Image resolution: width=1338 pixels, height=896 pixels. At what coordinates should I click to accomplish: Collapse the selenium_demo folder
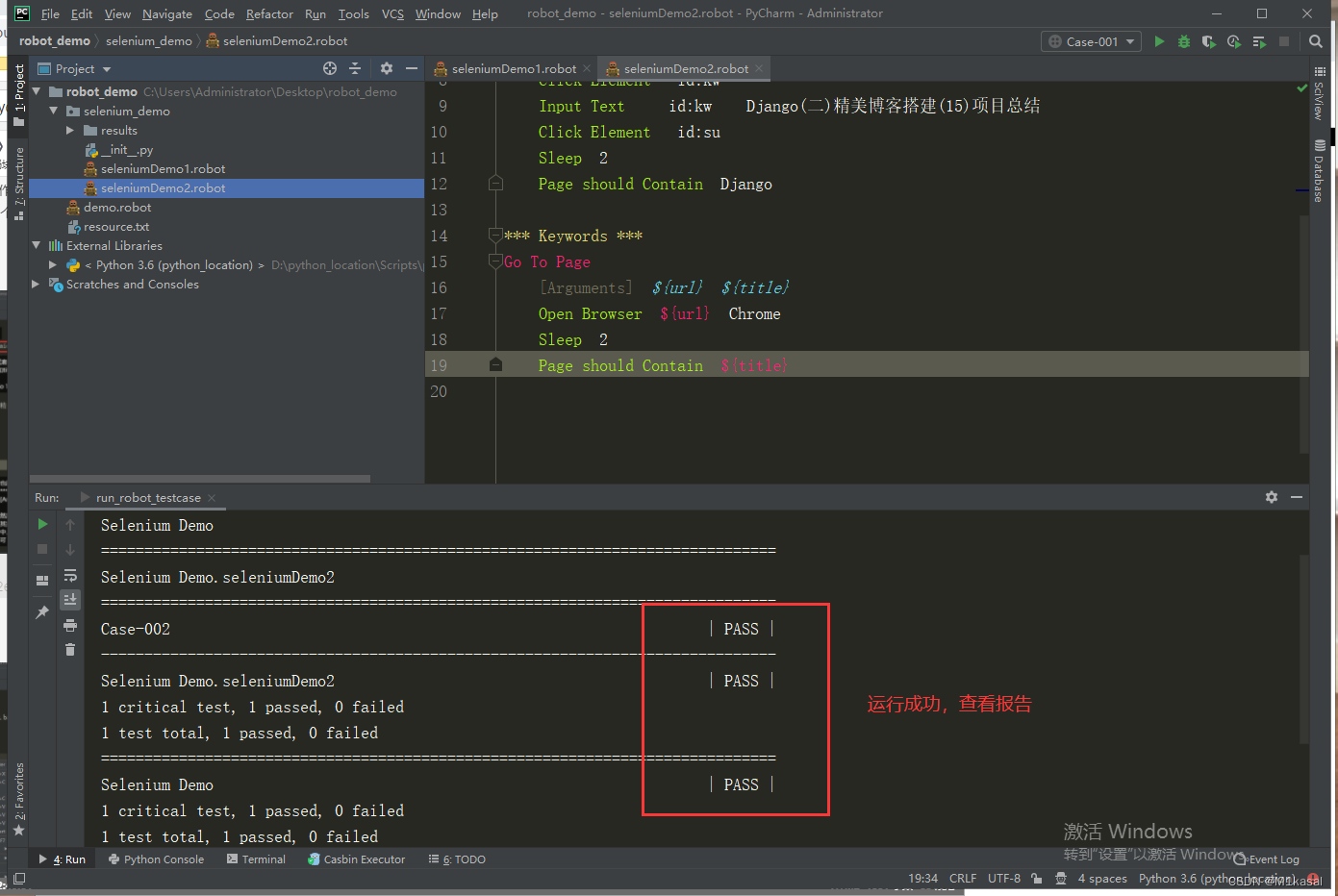click(x=54, y=111)
